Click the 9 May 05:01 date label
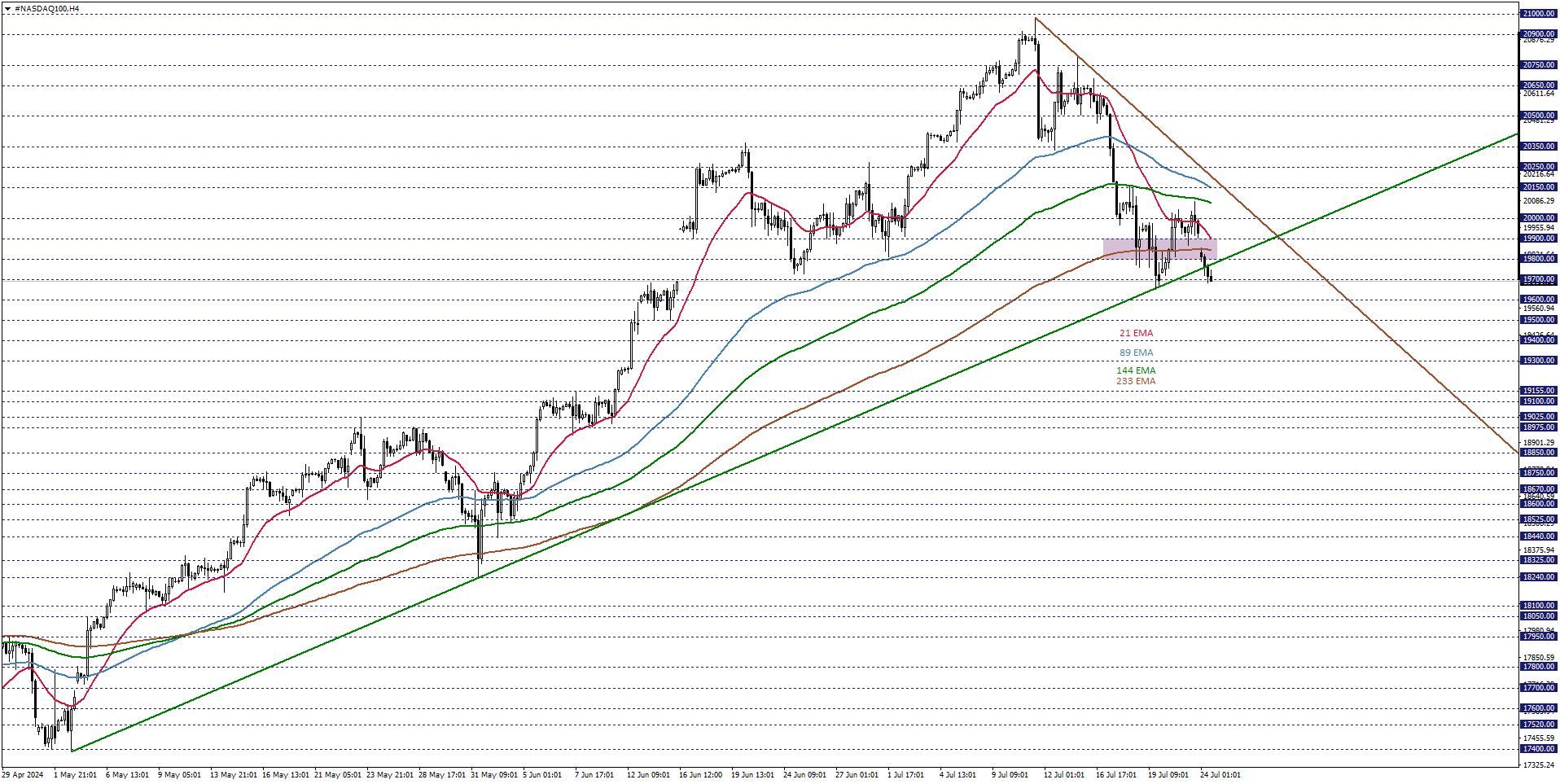 pos(179,774)
